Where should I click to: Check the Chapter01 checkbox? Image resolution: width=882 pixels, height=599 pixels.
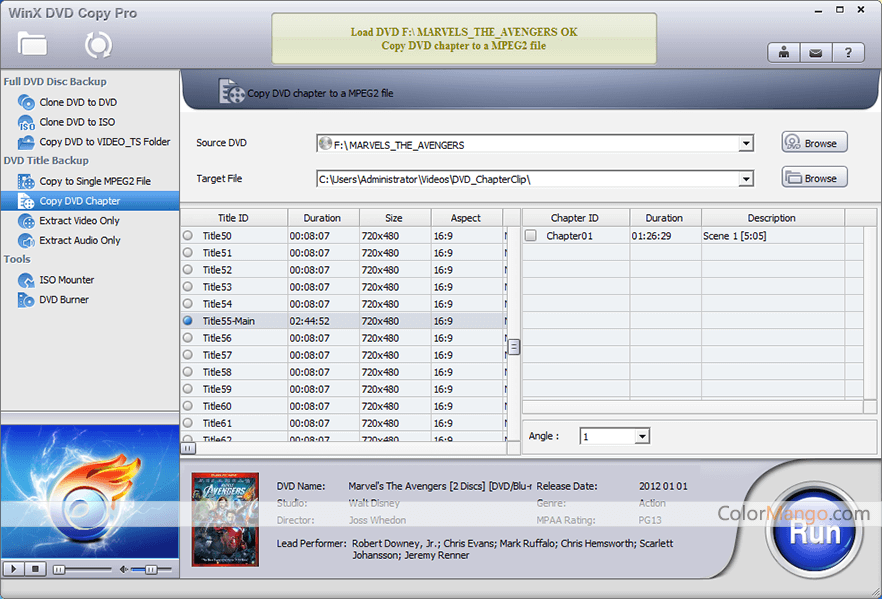click(x=531, y=236)
